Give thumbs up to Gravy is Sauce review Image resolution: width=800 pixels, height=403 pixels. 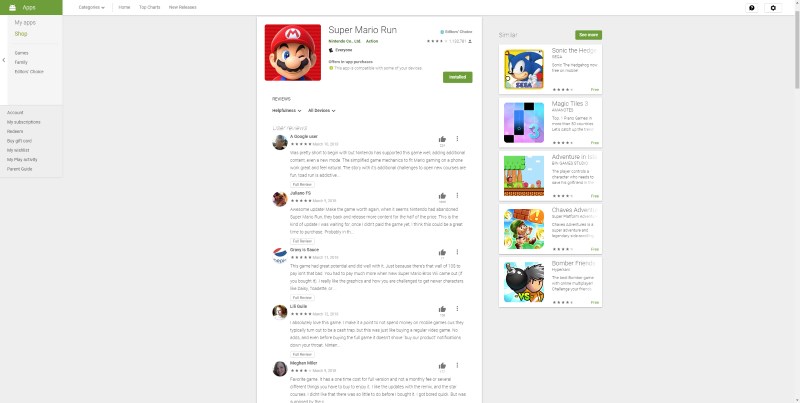tap(442, 252)
